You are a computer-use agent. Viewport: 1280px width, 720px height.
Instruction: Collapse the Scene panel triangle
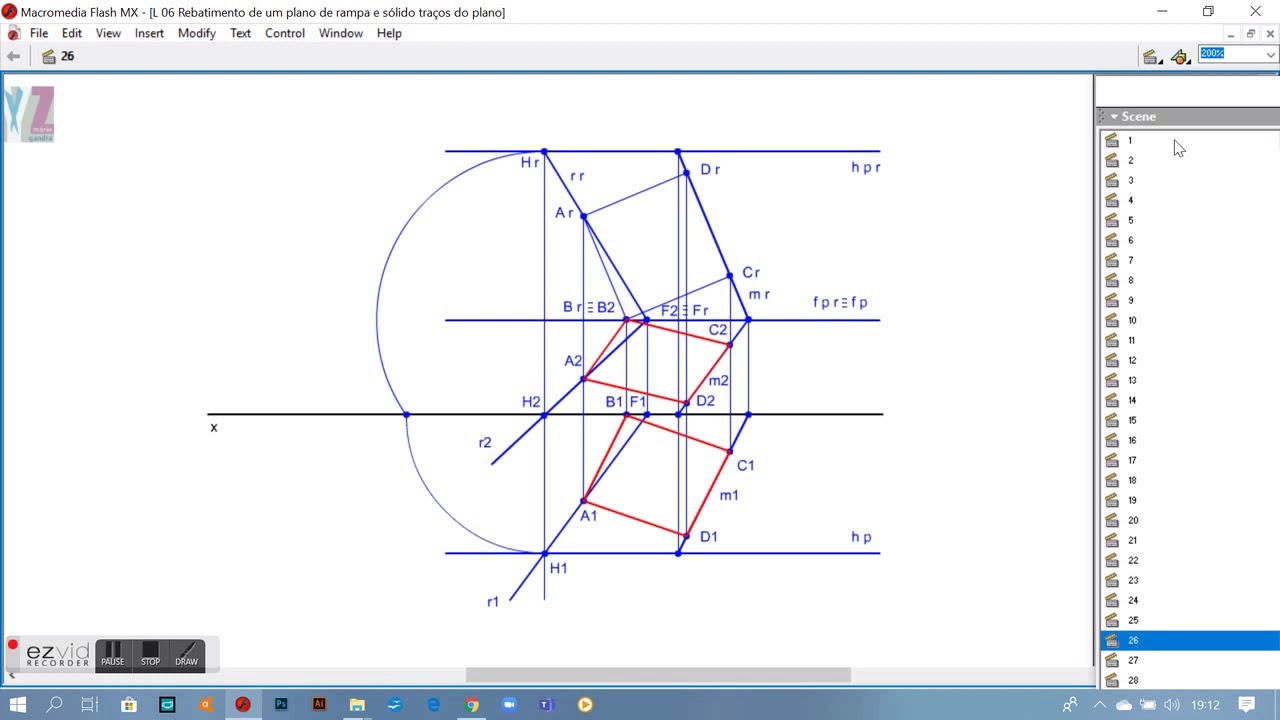pyautogui.click(x=1114, y=117)
